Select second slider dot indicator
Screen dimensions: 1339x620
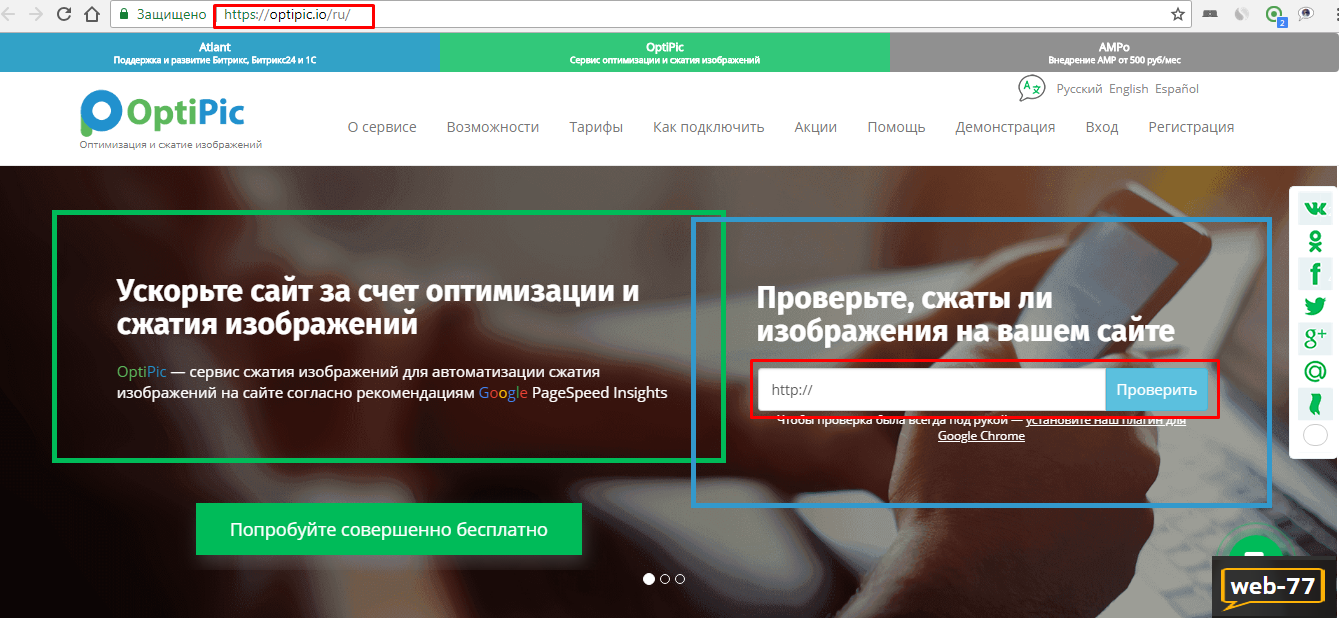[x=664, y=578]
